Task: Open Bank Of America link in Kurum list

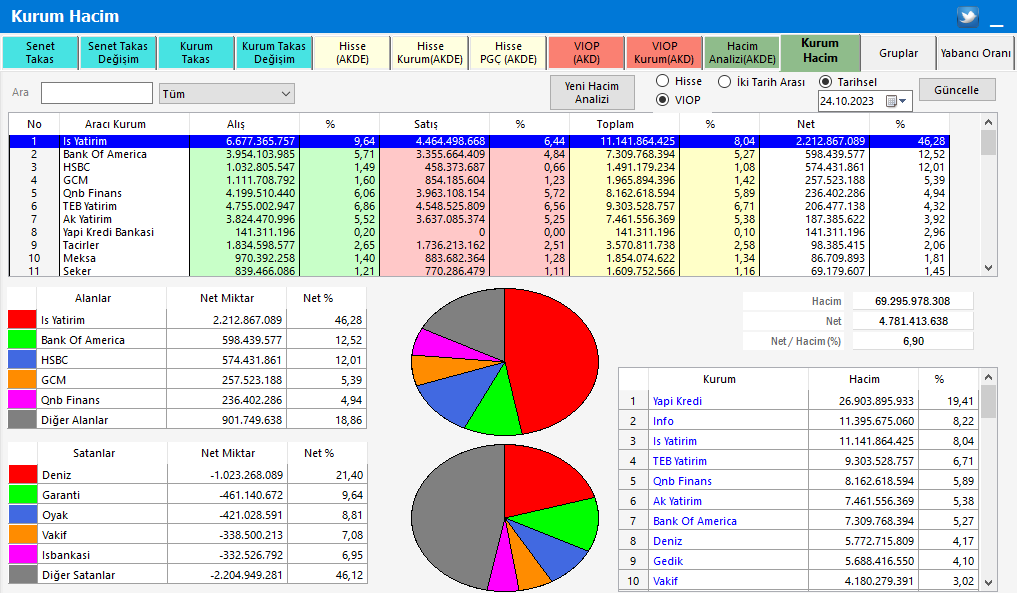Action: pos(695,521)
